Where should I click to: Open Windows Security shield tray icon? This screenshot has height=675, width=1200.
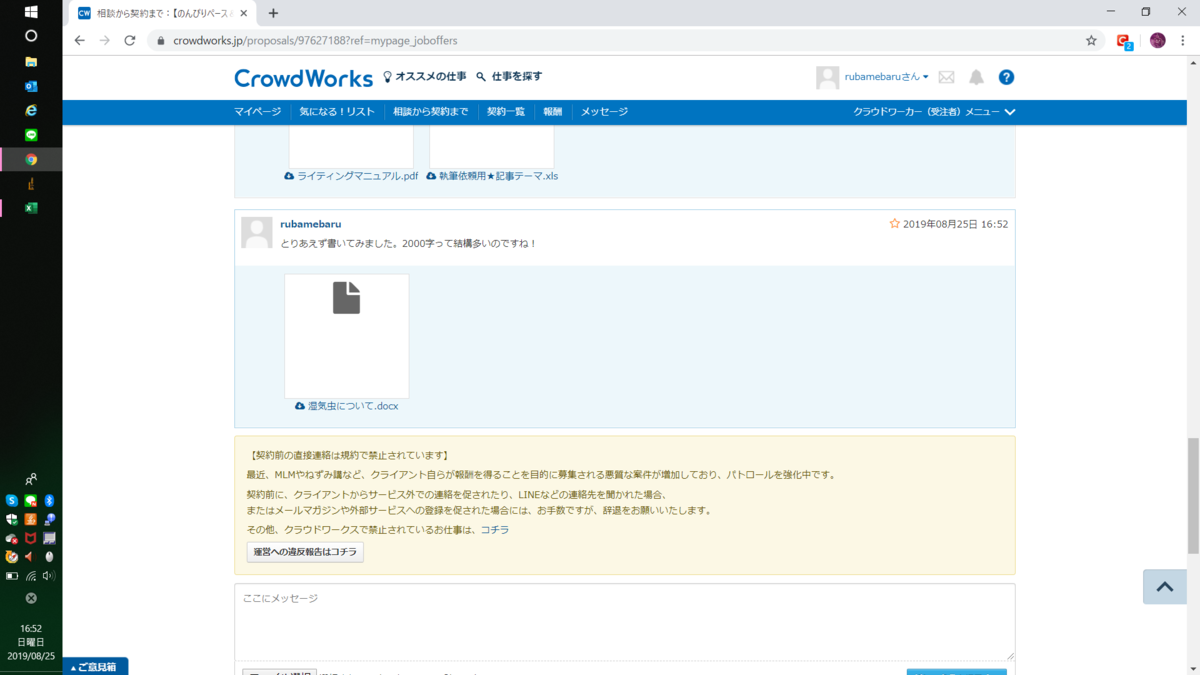tap(12, 520)
